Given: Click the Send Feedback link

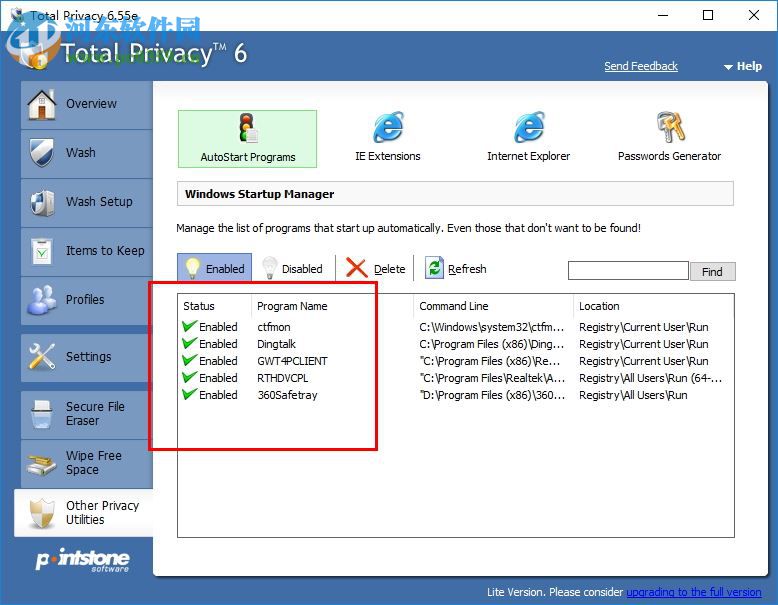Looking at the screenshot, I should tap(641, 66).
